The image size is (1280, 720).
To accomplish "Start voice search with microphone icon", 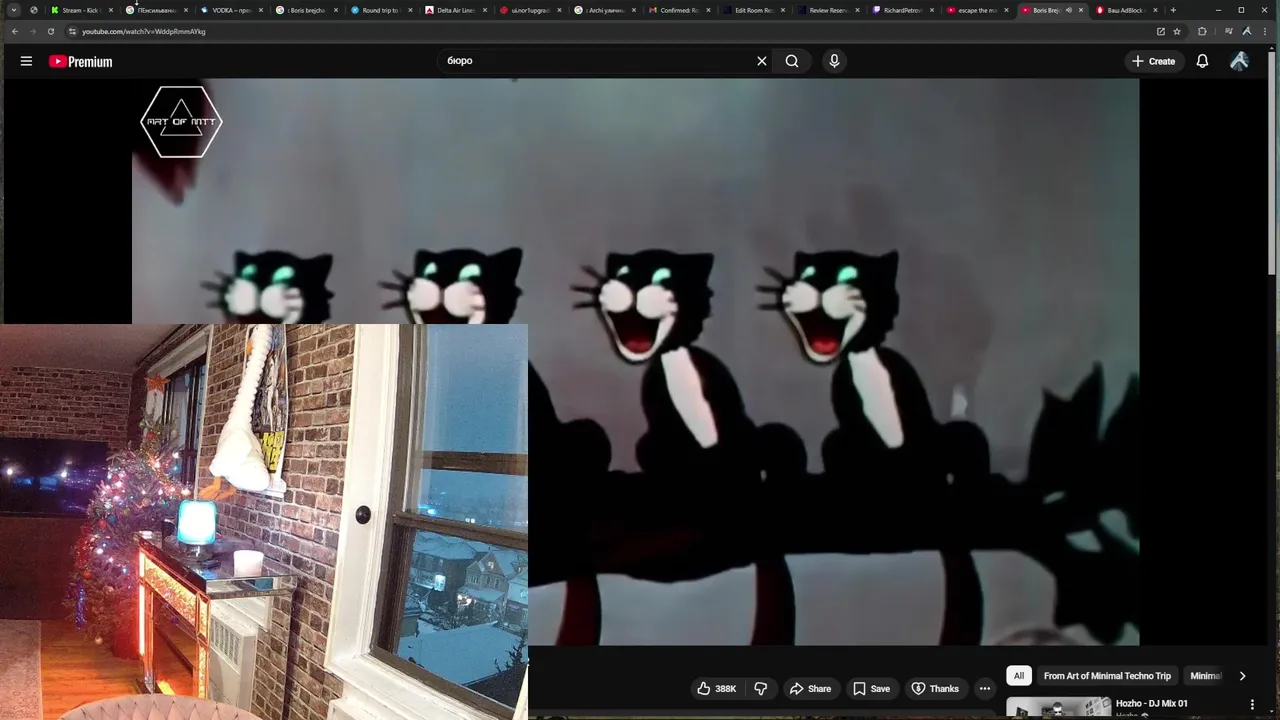I will click(x=834, y=61).
